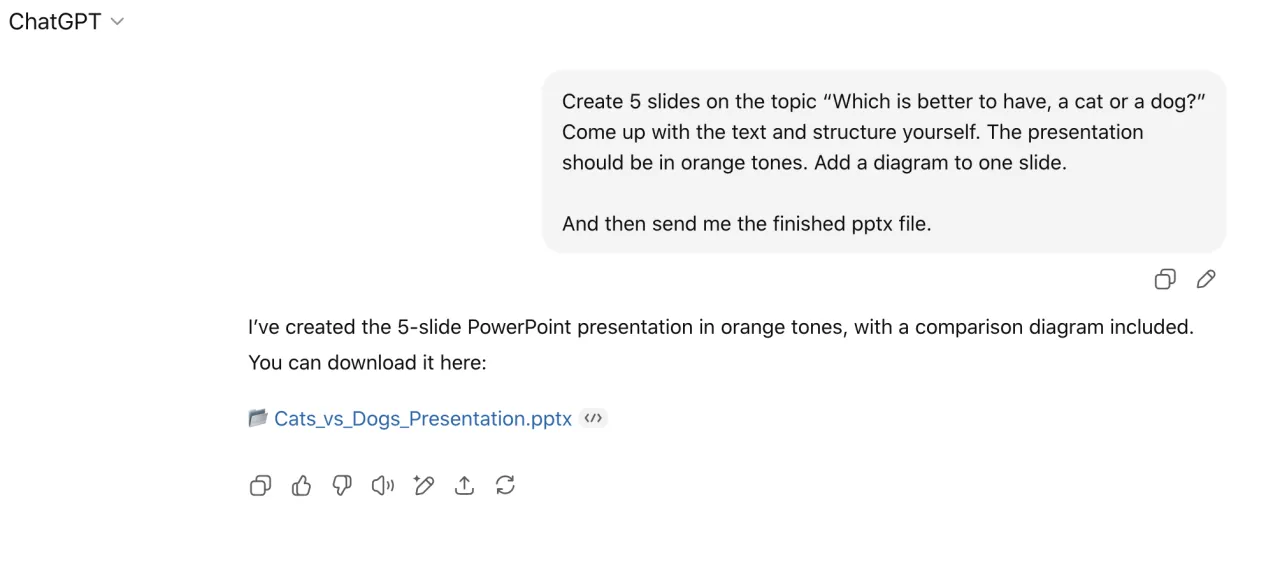
Task: Edit the user prompt with the pencil icon
Action: (1206, 280)
